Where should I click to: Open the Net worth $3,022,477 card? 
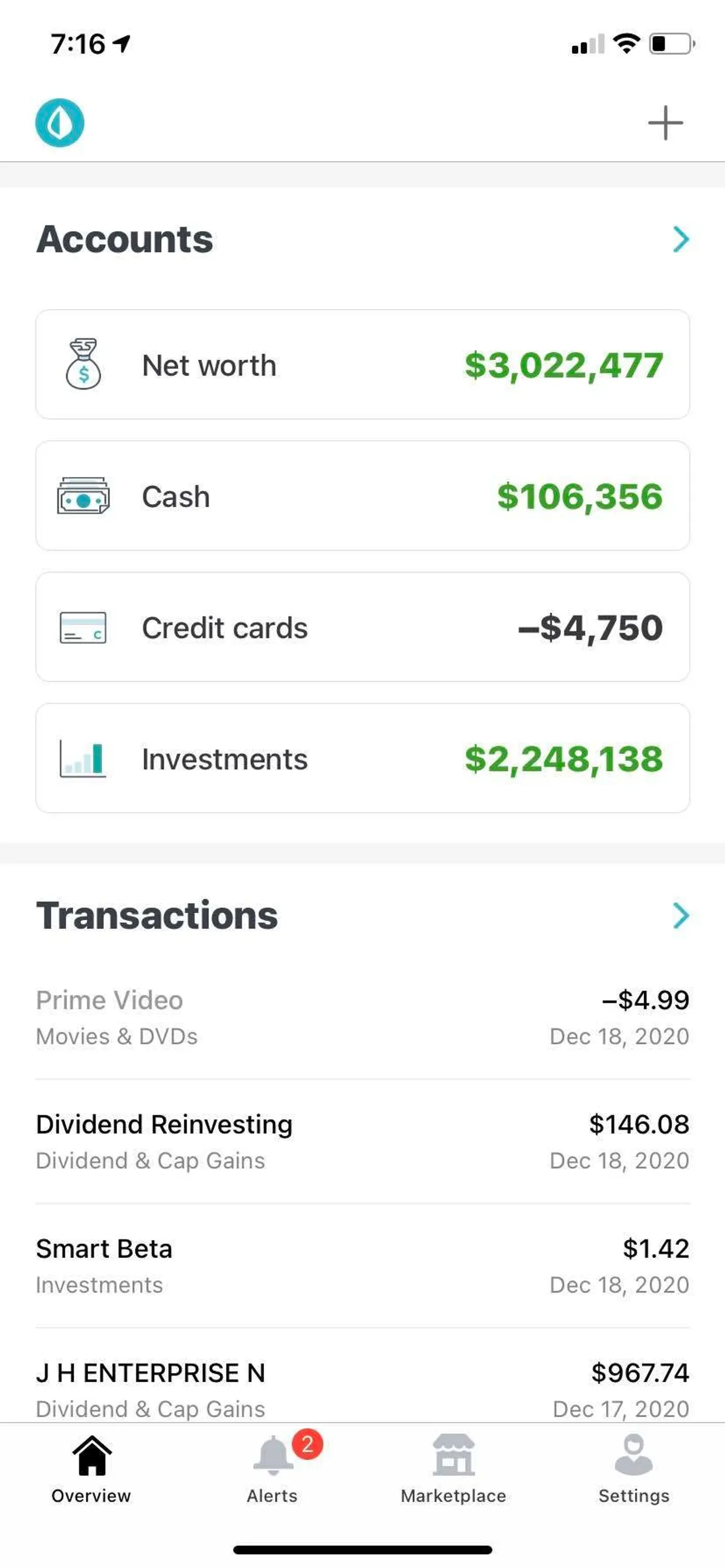coord(362,365)
